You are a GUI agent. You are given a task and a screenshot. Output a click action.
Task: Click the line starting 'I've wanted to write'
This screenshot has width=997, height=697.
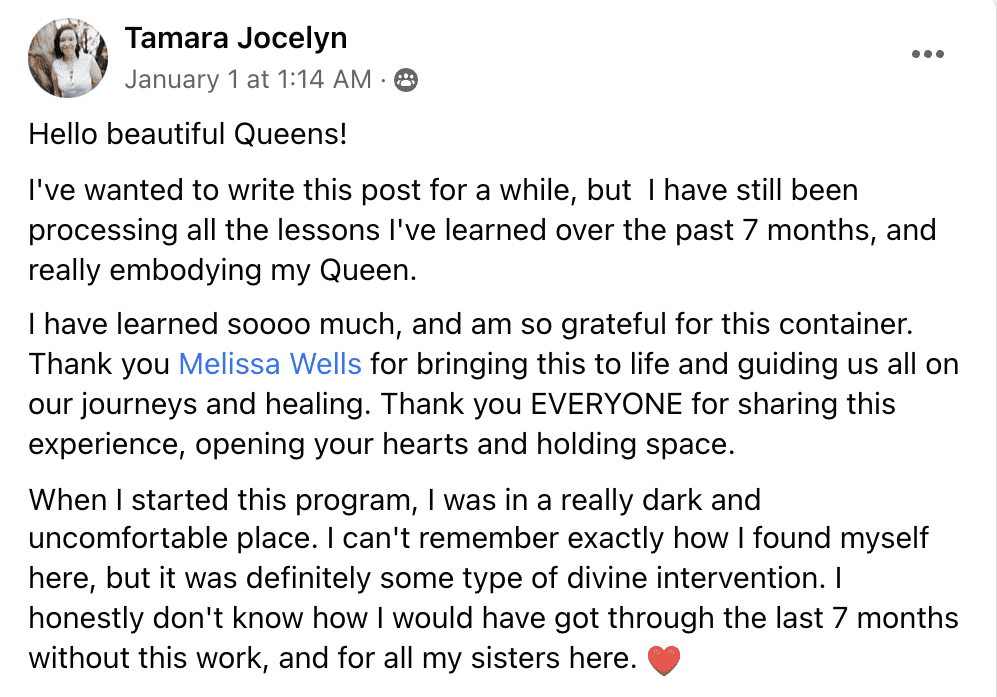[443, 190]
